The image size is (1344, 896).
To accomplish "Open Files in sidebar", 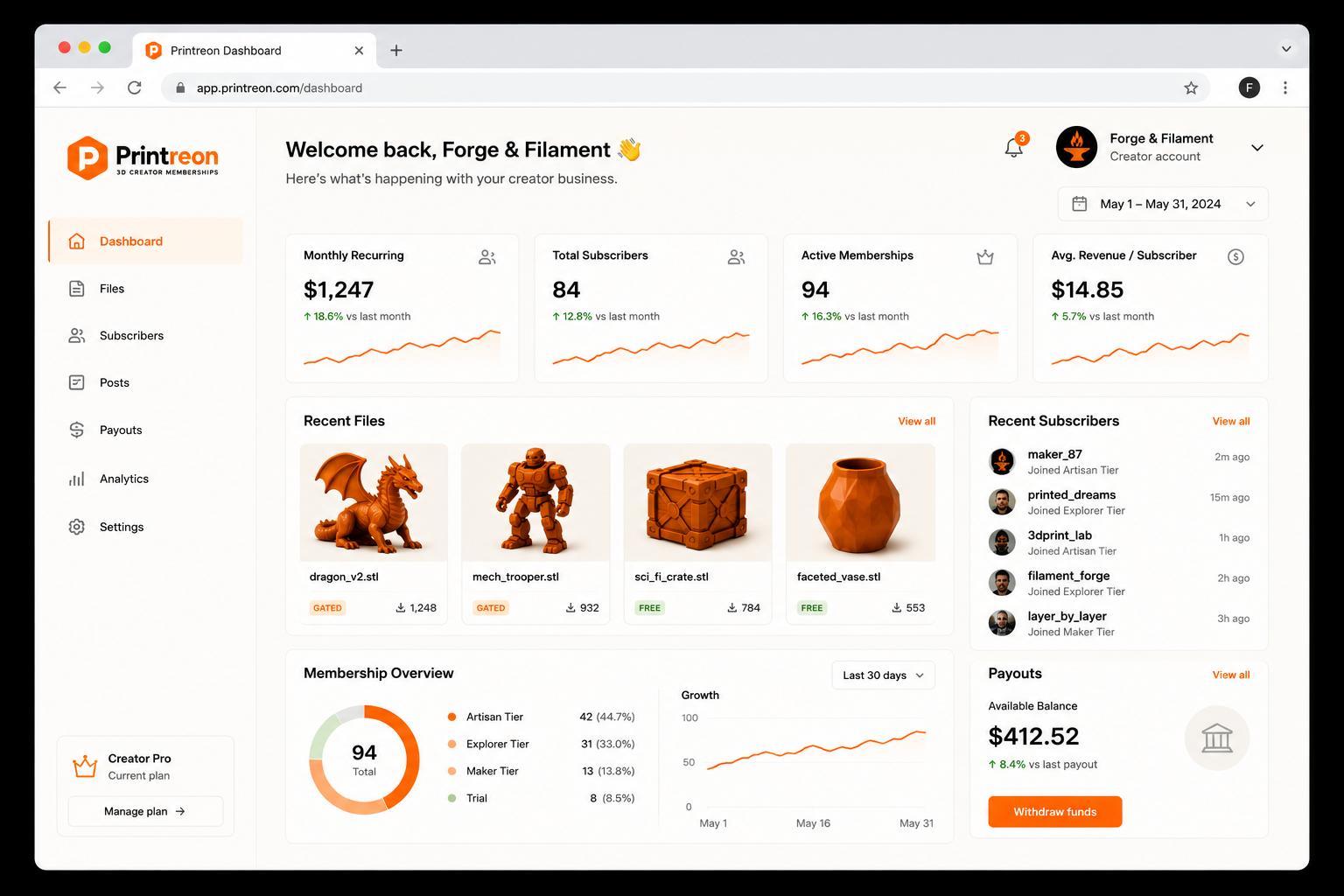I will pos(145,289).
